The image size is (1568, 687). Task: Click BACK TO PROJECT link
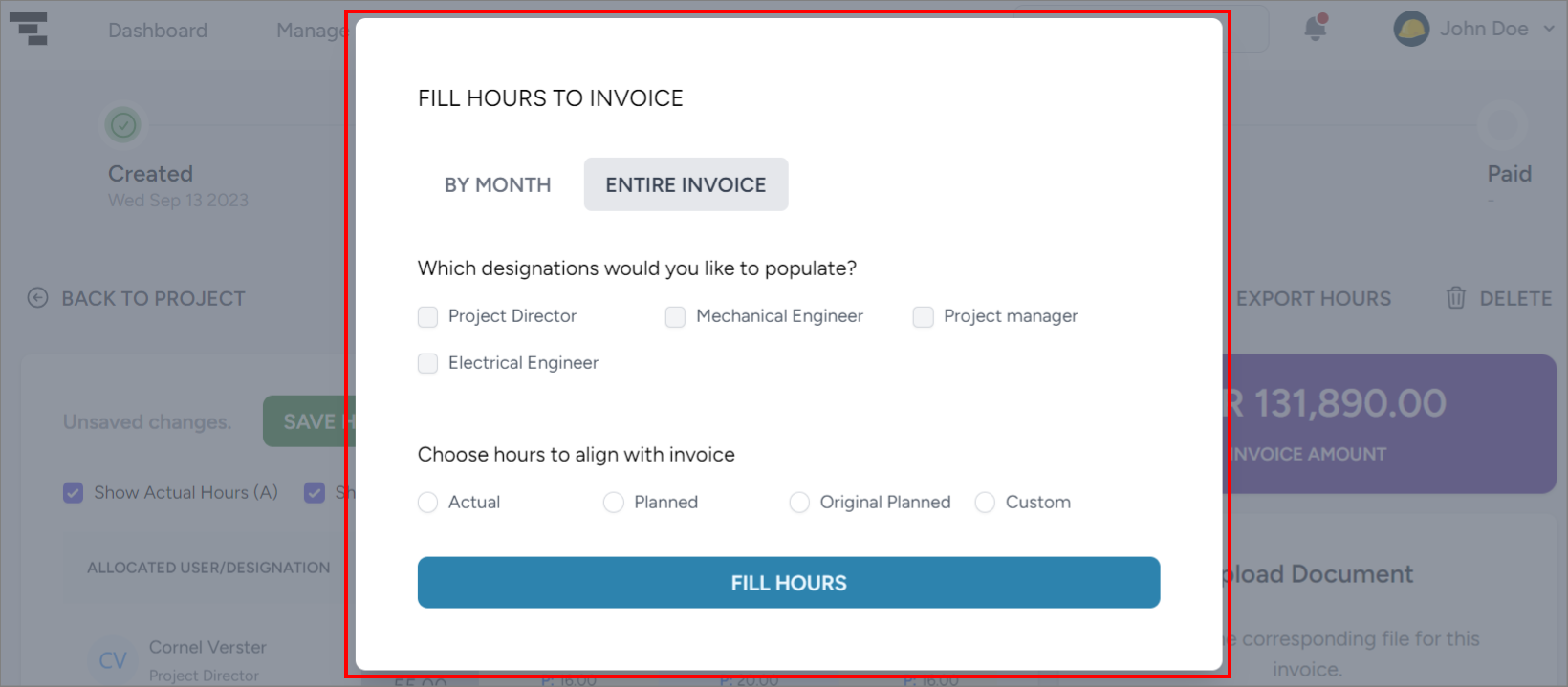coord(153,298)
